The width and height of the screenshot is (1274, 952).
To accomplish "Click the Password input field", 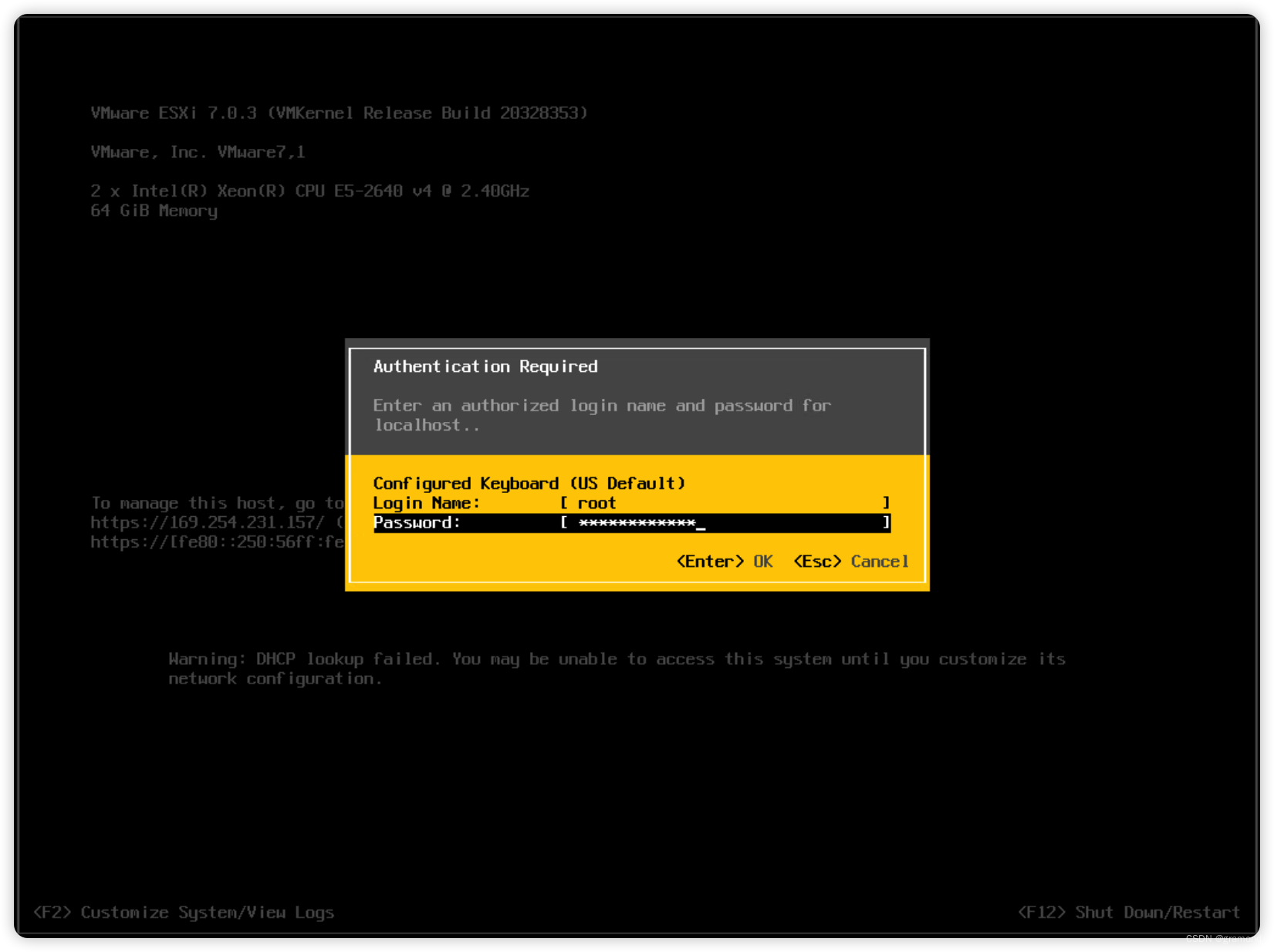I will pyautogui.click(x=725, y=523).
